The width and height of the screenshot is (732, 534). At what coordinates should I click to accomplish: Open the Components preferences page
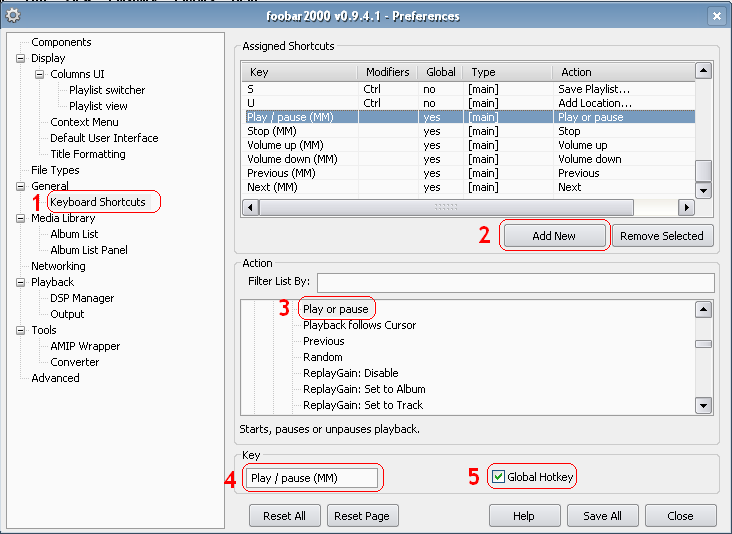coord(61,42)
